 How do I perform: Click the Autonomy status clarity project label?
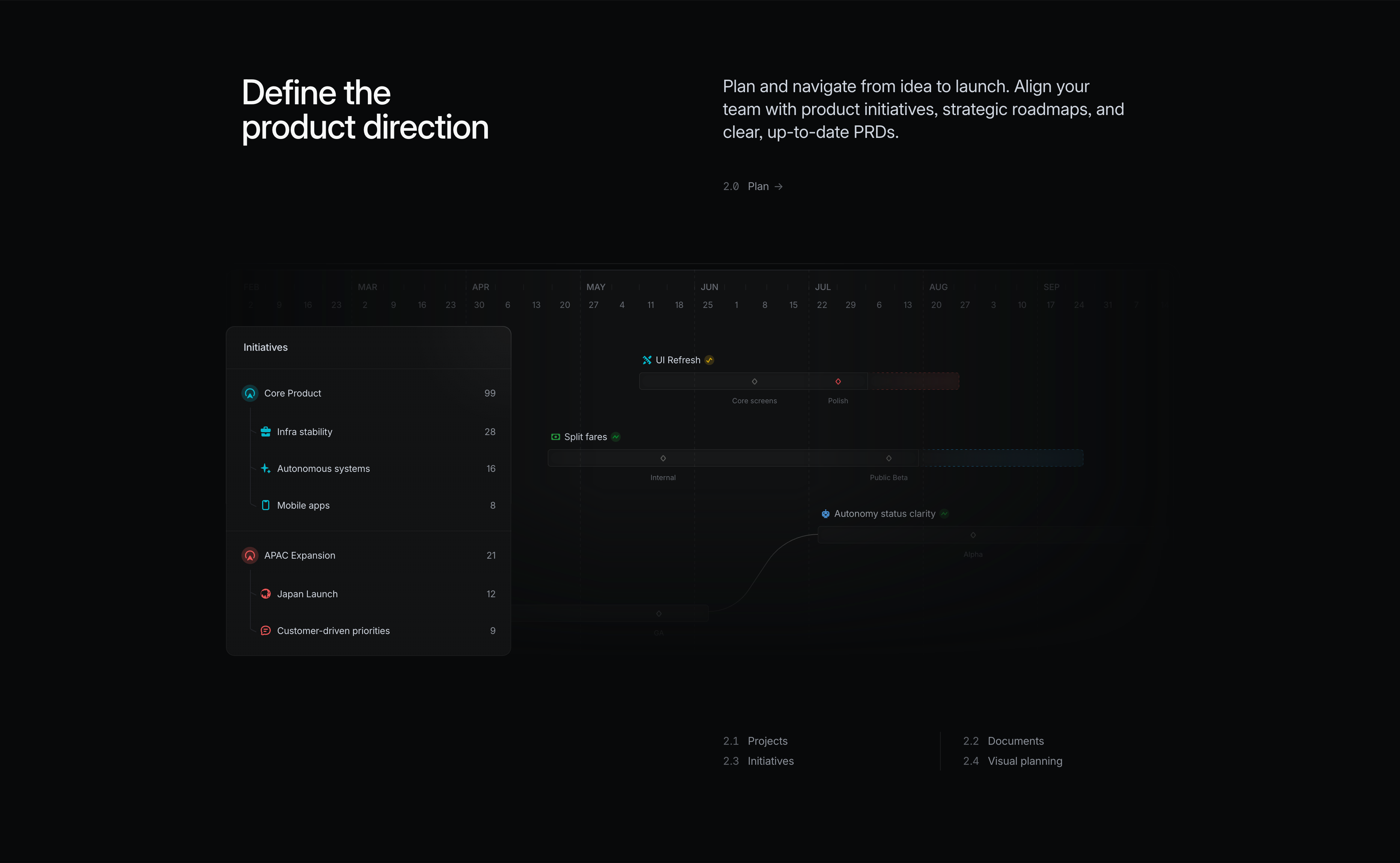tap(885, 514)
